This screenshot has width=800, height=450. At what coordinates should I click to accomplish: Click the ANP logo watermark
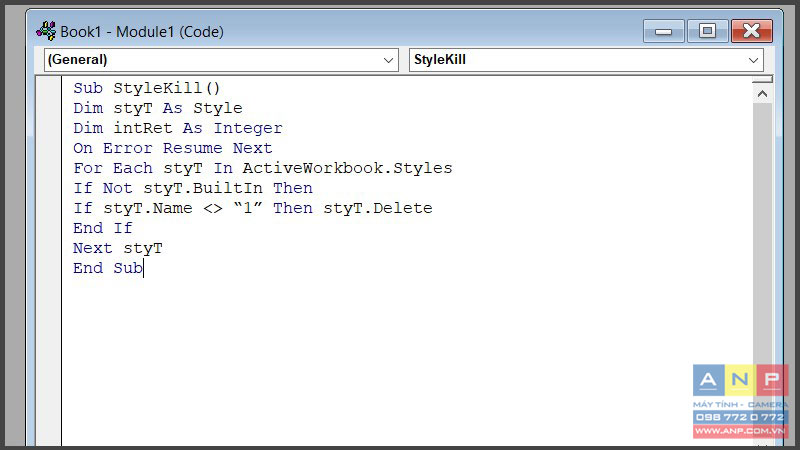click(740, 381)
